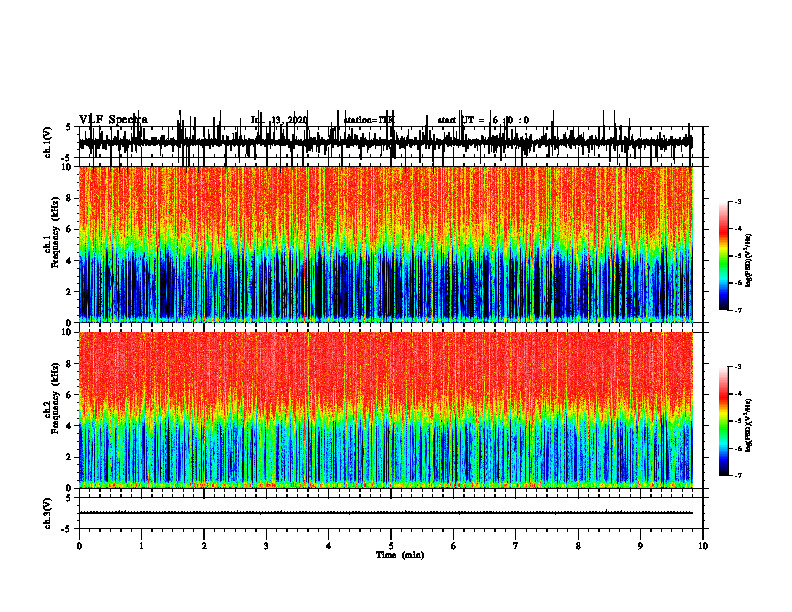This screenshot has width=792, height=612.
Task: Click the "5" volt tick of ch.3(V) axis
Action: click(x=68, y=499)
